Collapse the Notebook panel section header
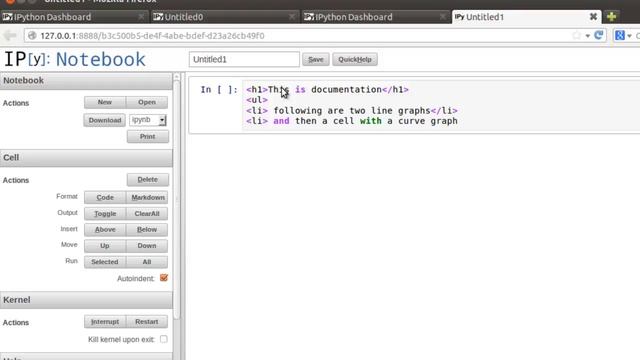 tap(86, 80)
